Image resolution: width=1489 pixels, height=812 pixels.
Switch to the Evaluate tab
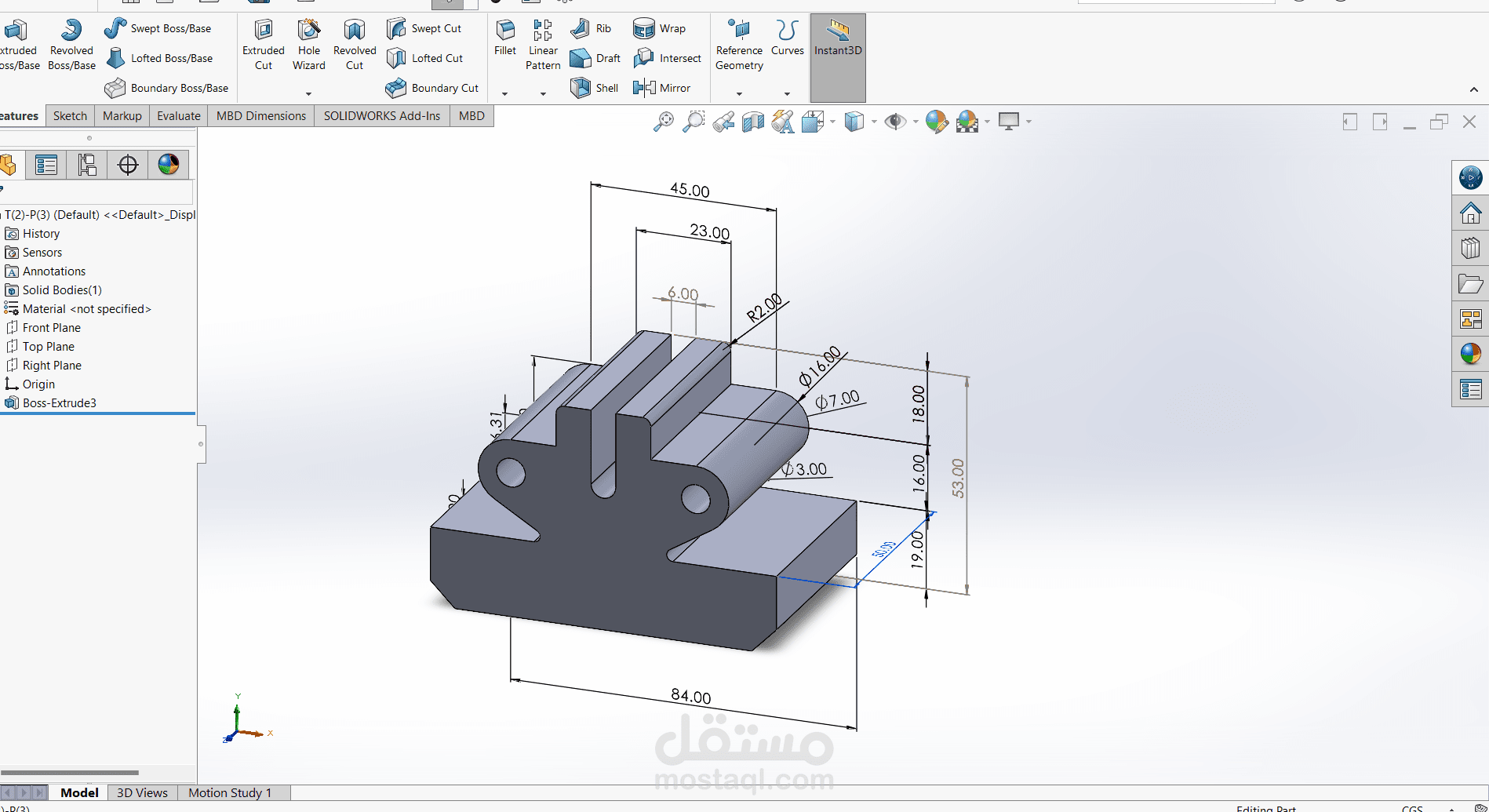pyautogui.click(x=178, y=115)
